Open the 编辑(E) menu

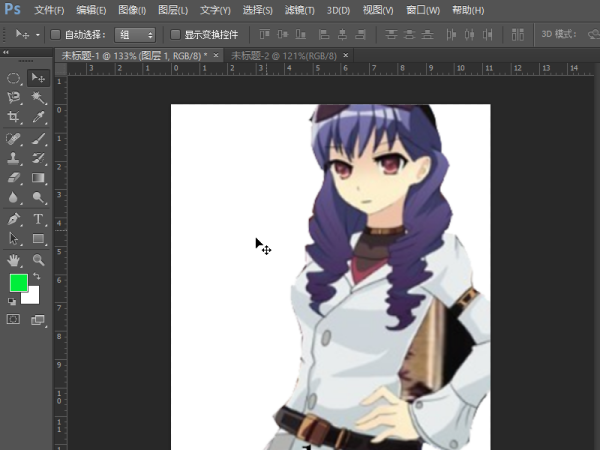point(91,10)
